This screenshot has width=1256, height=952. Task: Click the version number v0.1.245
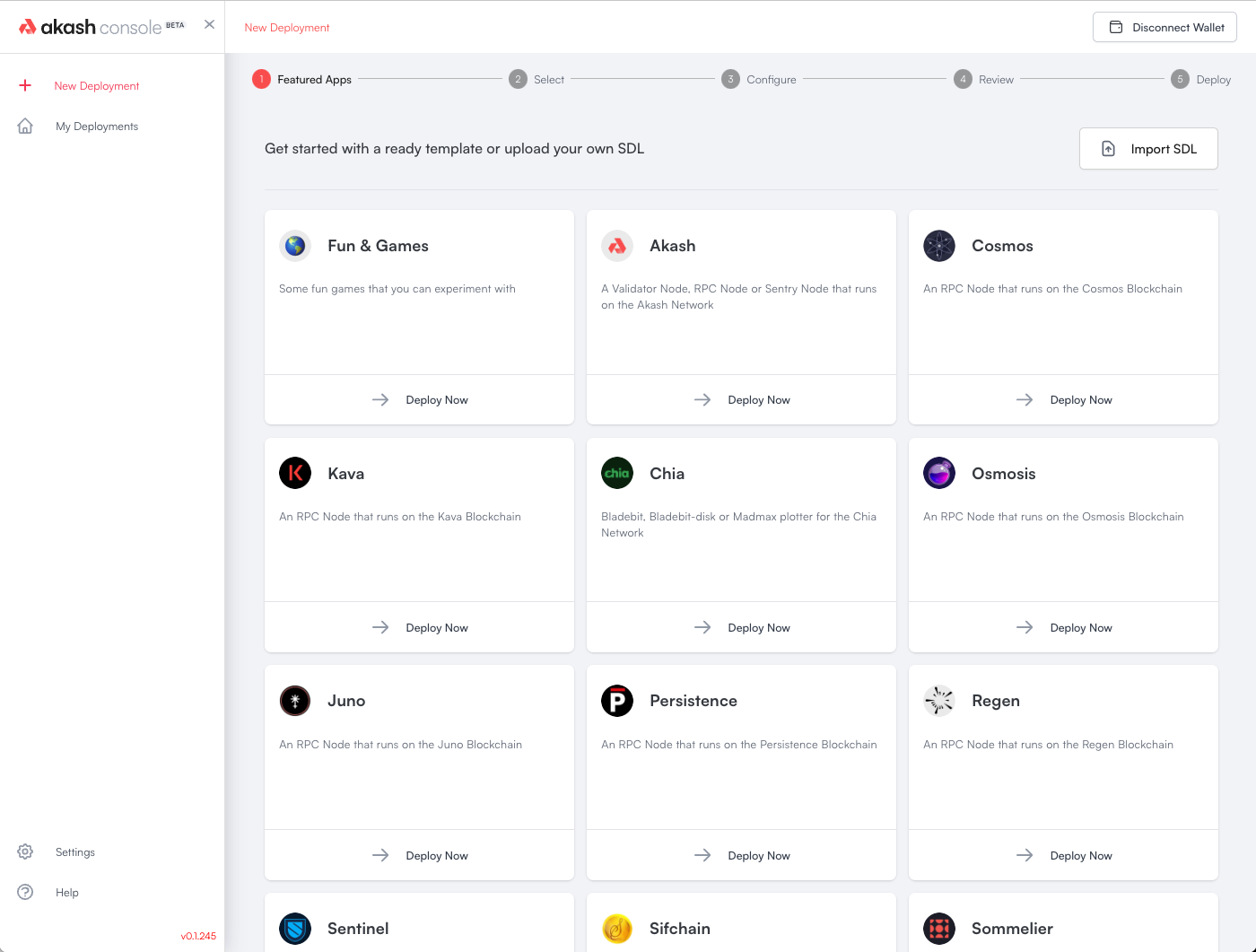[198, 936]
